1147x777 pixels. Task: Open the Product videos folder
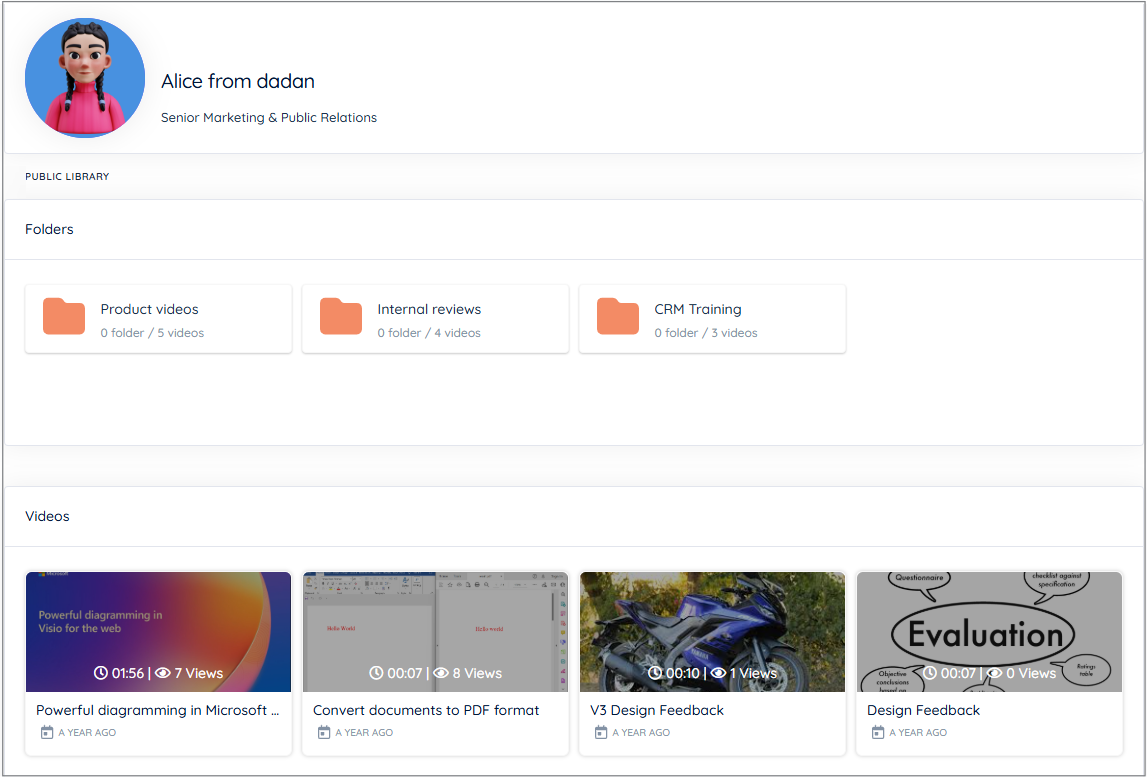pos(150,310)
